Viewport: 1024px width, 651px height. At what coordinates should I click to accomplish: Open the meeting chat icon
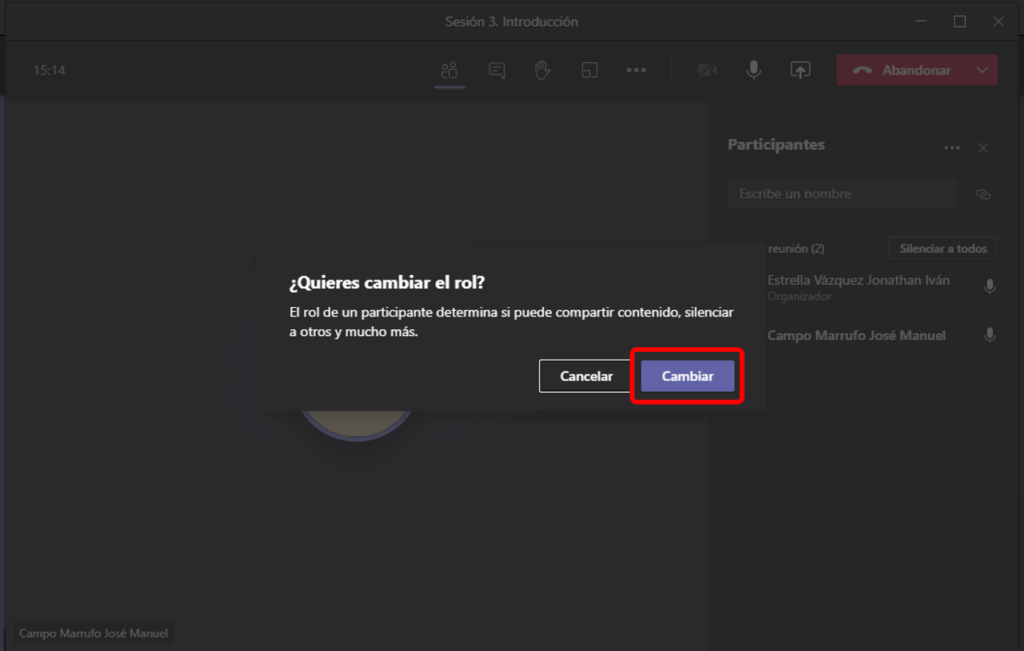click(496, 70)
